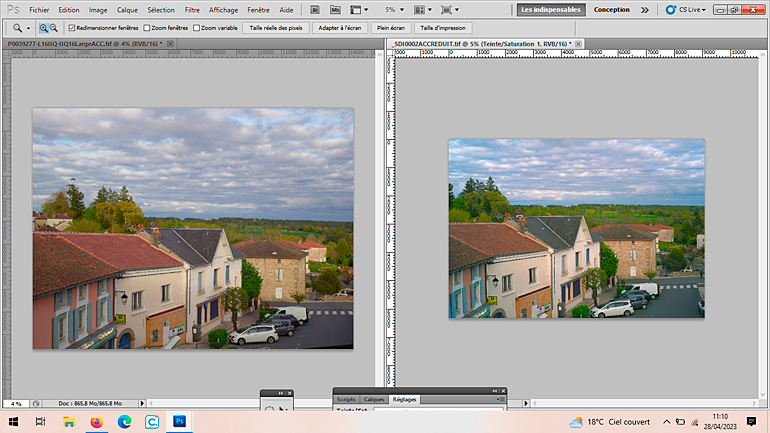Close the P0039277 document tab
Viewport: 770px width, 433px height.
tap(170, 44)
